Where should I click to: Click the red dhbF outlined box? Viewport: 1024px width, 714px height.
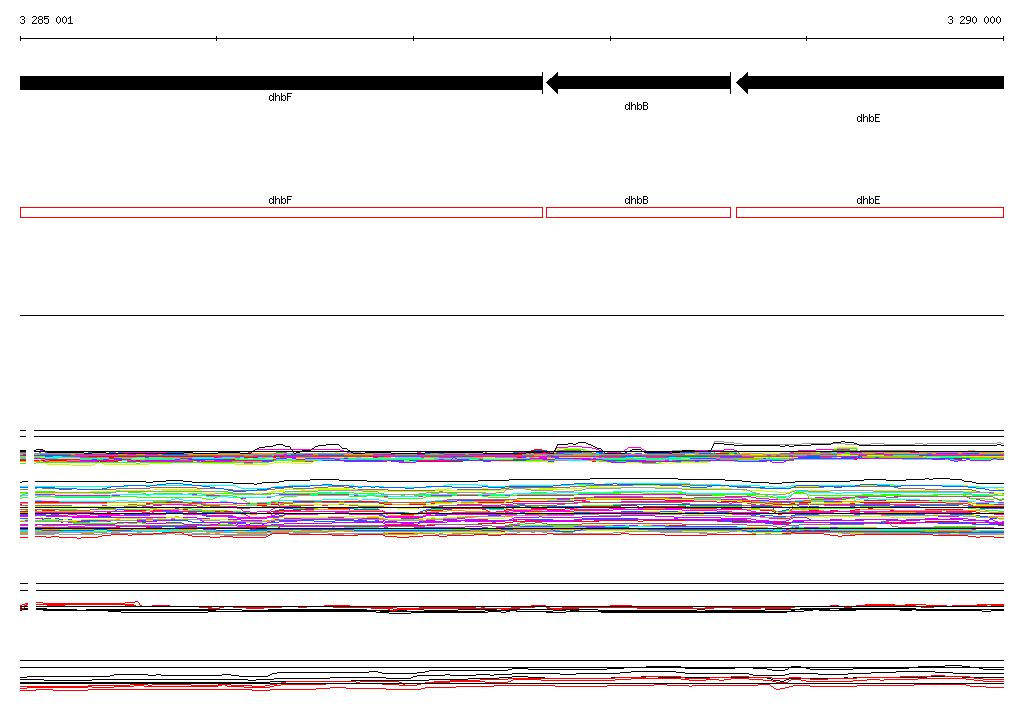[x=281, y=212]
